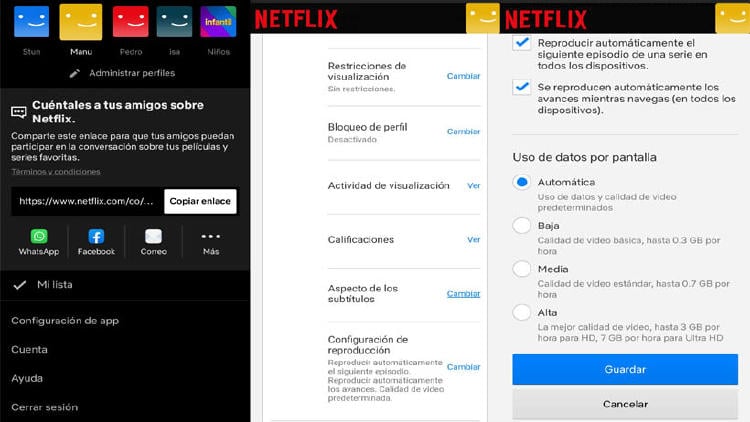The image size is (750, 422).
Task: Select the Baja data usage option
Action: [x=521, y=226]
